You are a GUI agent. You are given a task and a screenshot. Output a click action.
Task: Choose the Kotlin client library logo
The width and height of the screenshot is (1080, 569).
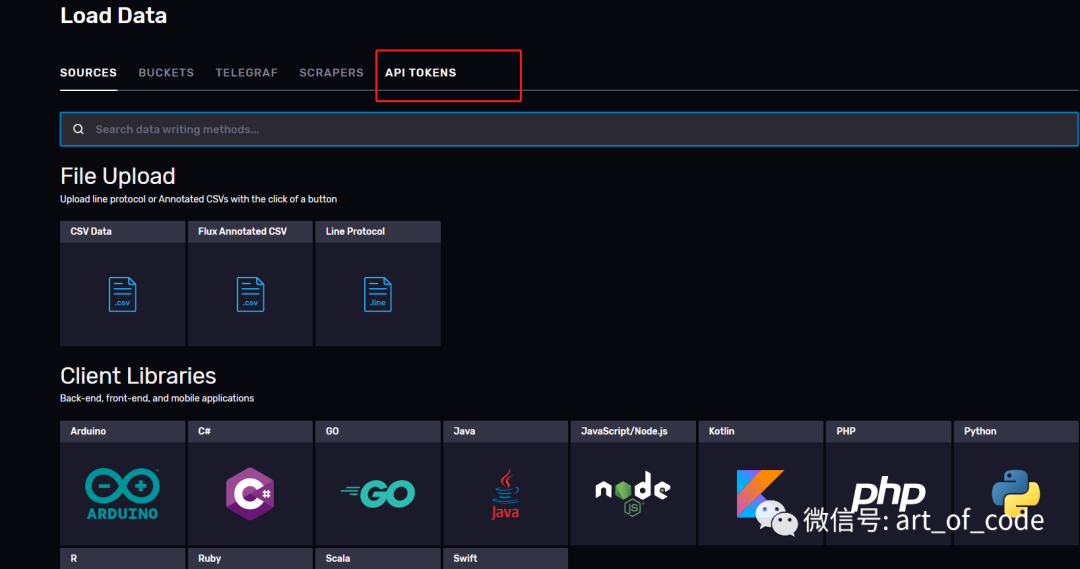(x=760, y=493)
